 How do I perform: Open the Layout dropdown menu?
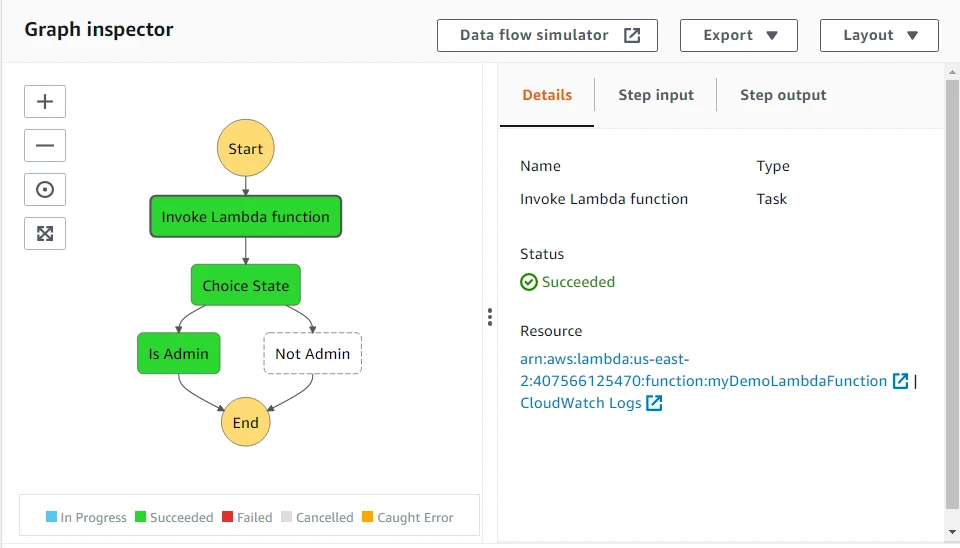(x=878, y=35)
